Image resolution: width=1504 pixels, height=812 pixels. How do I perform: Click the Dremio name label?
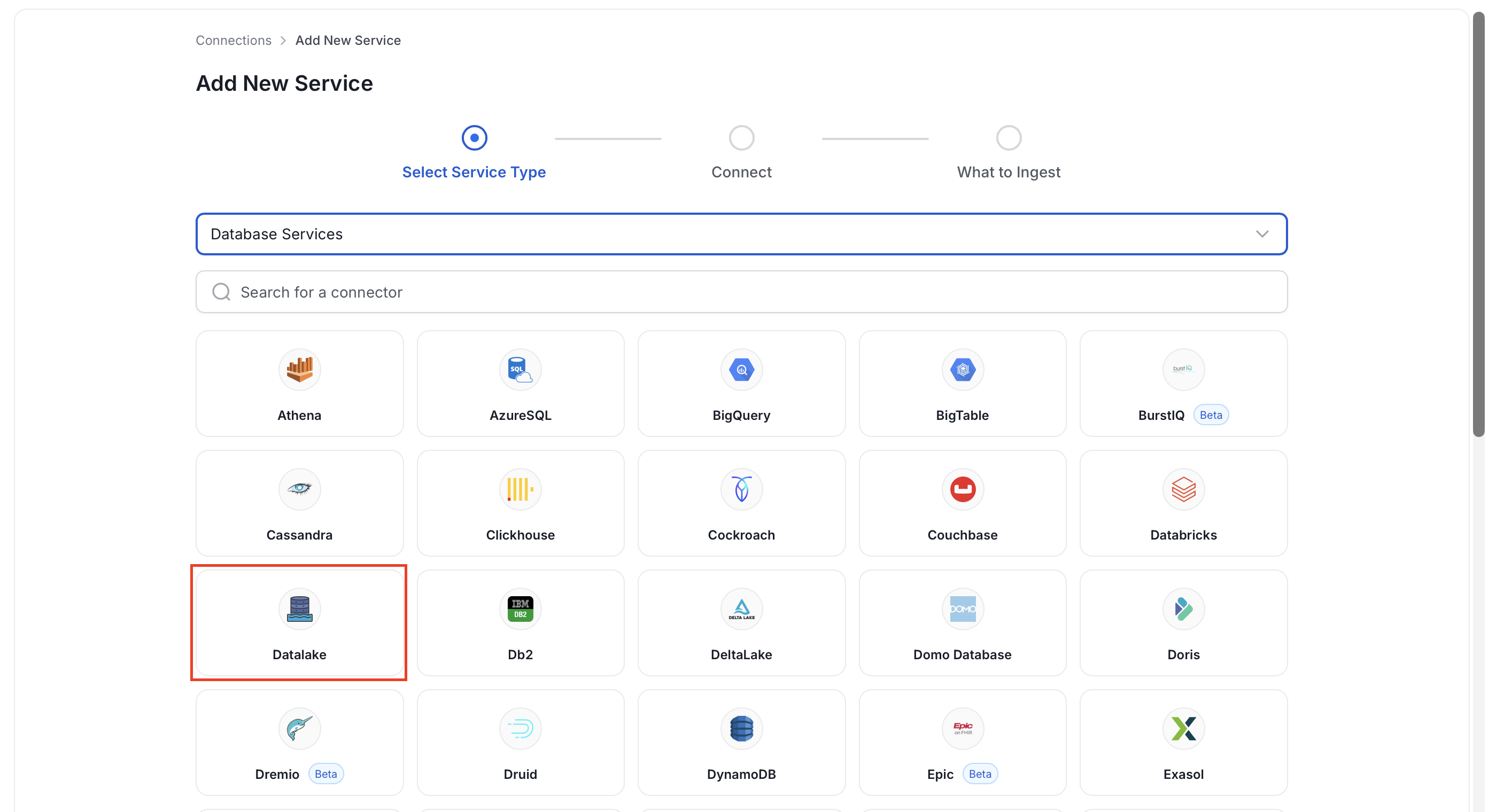277,774
